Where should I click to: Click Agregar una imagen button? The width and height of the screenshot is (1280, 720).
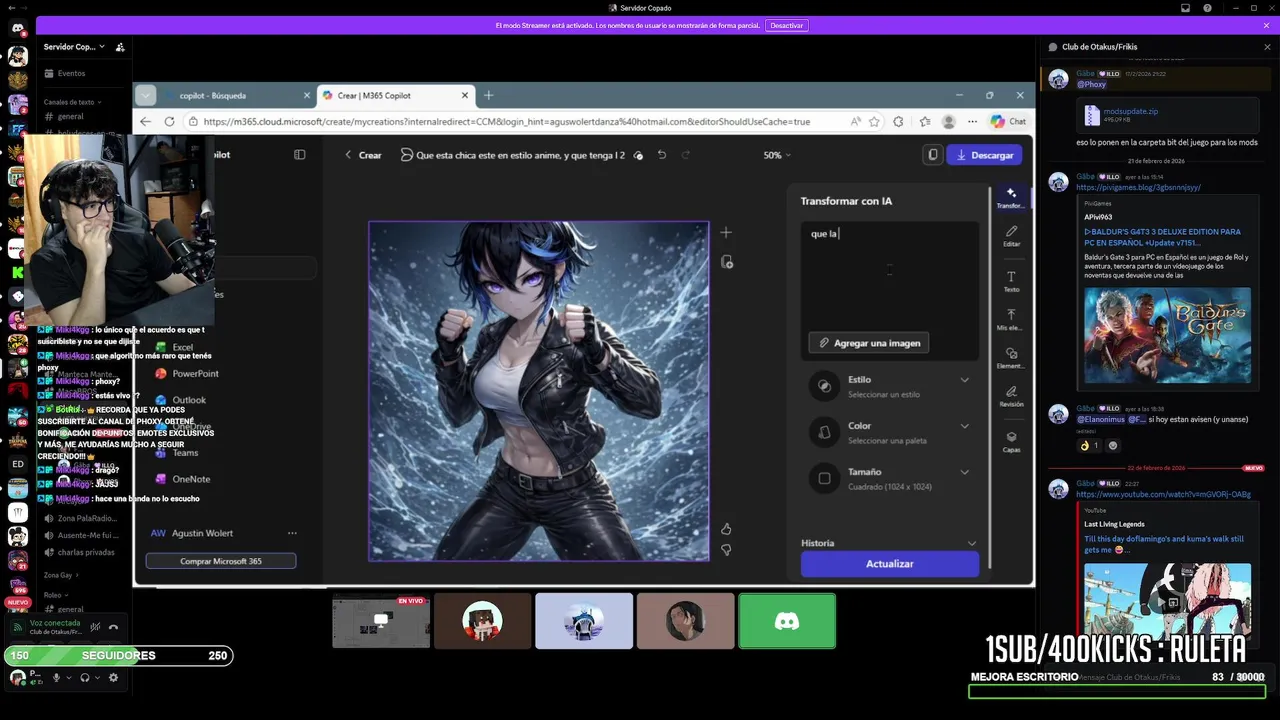[869, 343]
